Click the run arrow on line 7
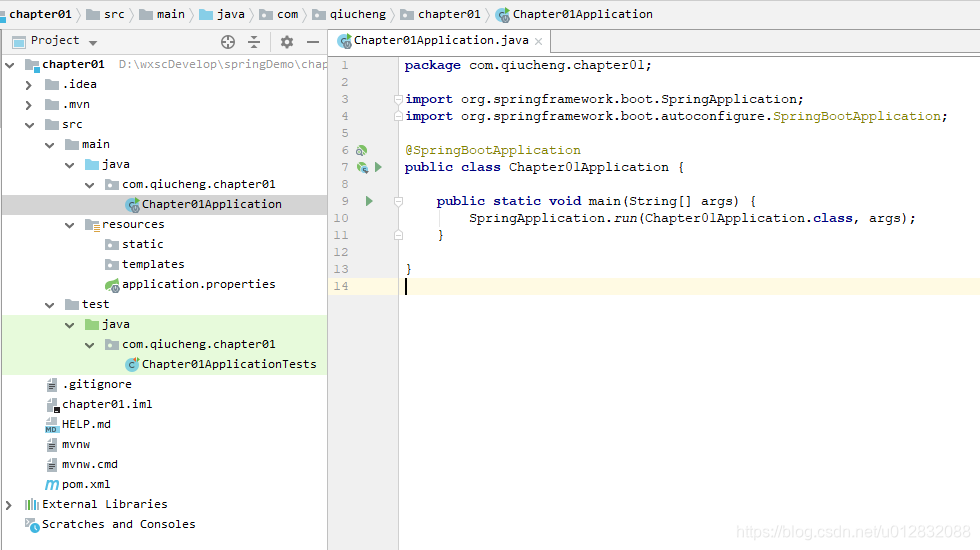This screenshot has width=980, height=550. [378, 167]
